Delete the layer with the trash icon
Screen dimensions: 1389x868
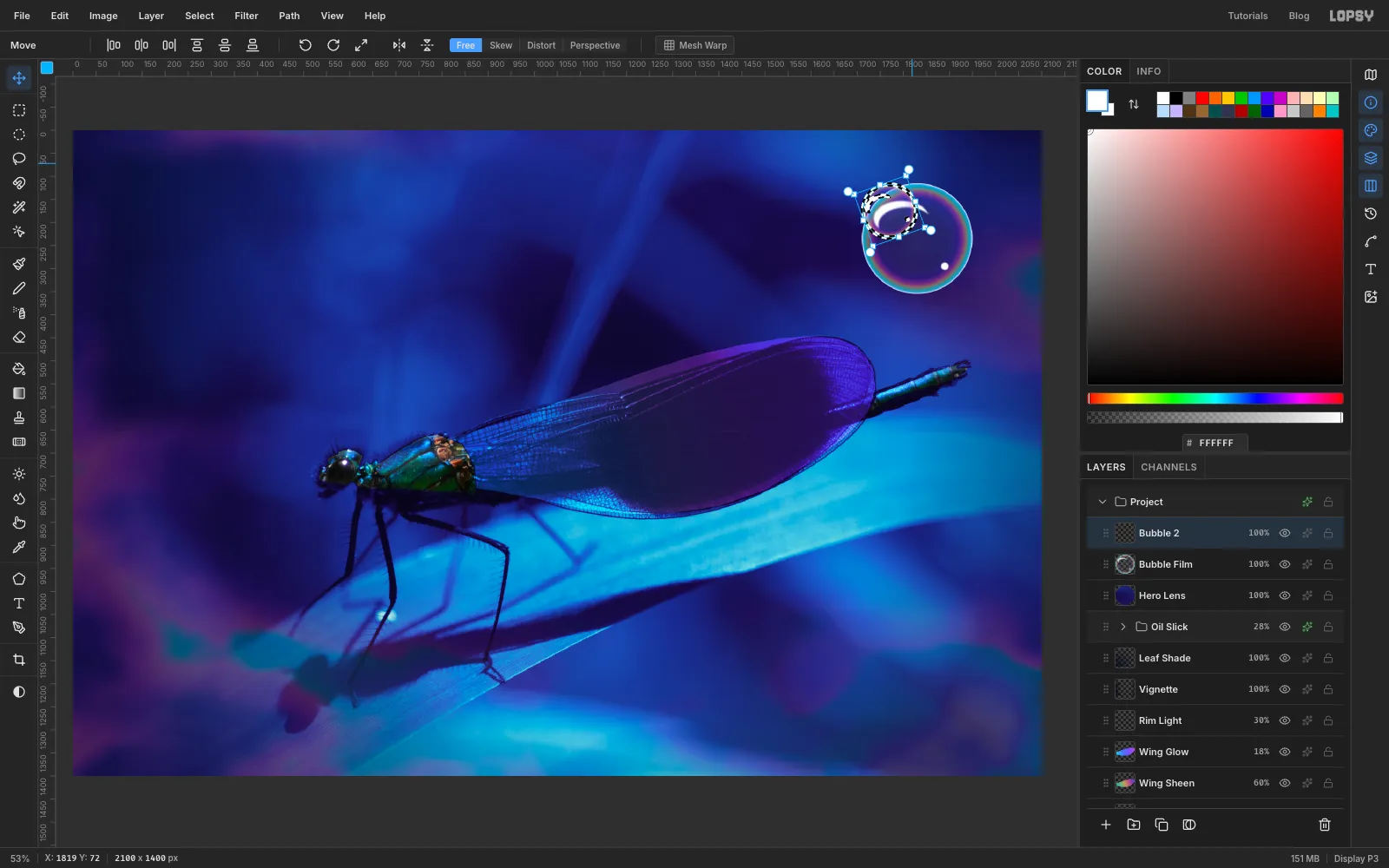pyautogui.click(x=1325, y=825)
